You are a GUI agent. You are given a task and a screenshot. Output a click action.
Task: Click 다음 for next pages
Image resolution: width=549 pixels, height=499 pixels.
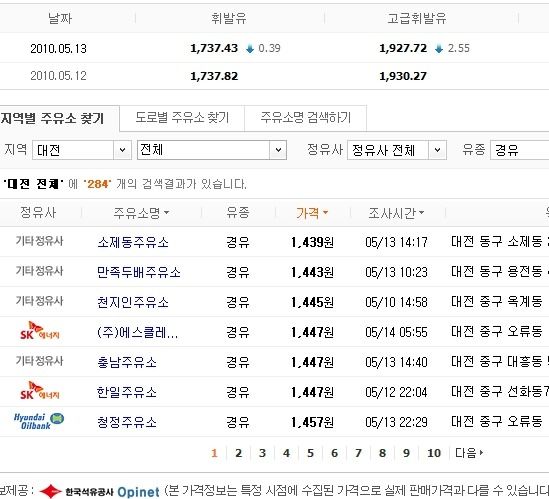coord(469,453)
